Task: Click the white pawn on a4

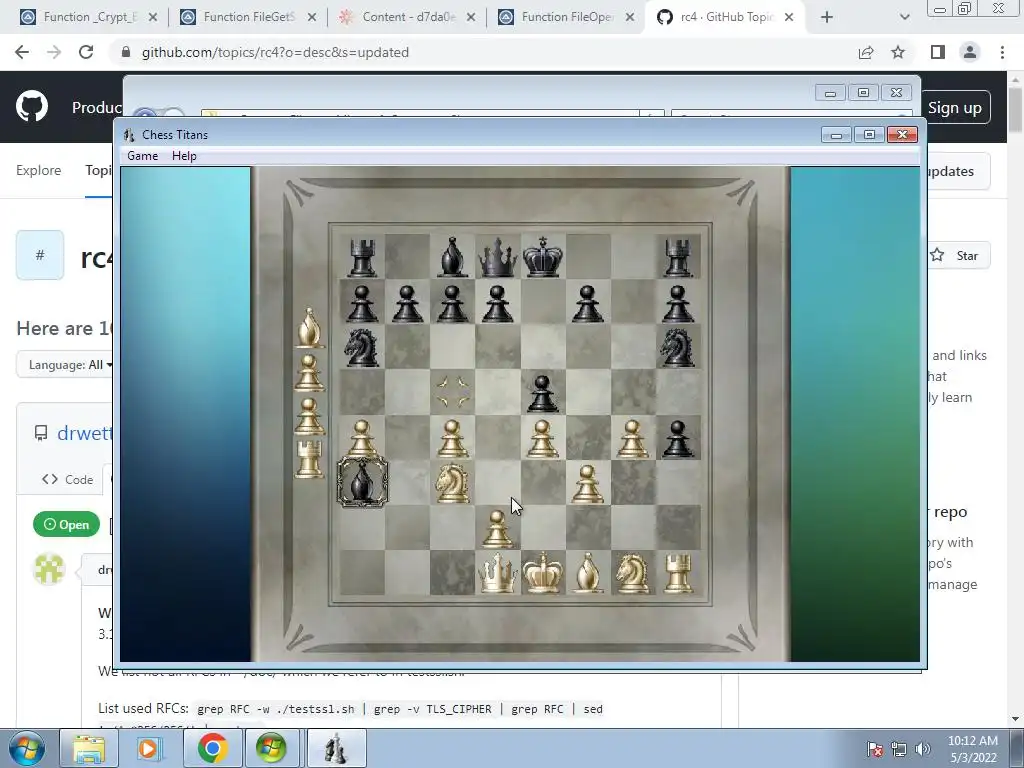Action: coord(362,438)
